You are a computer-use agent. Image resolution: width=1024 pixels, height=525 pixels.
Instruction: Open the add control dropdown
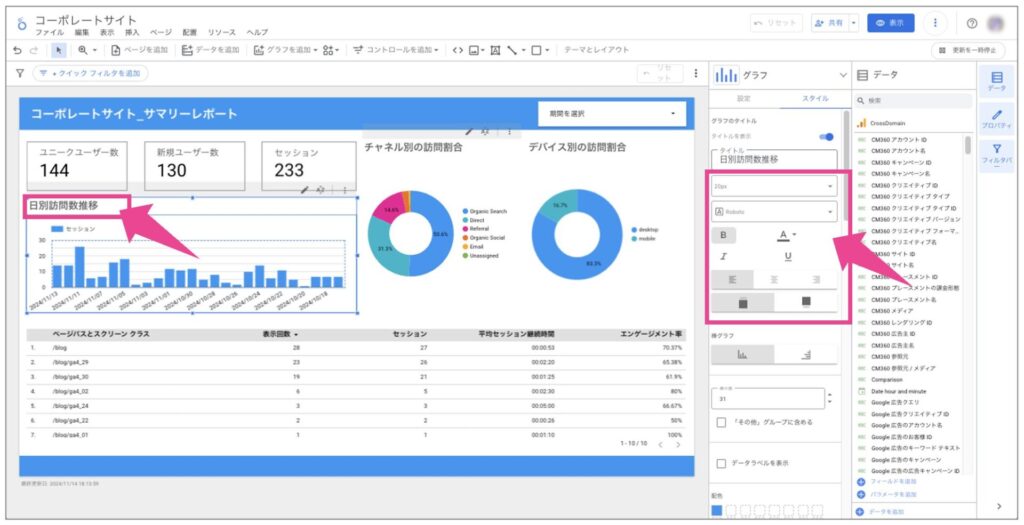click(396, 50)
